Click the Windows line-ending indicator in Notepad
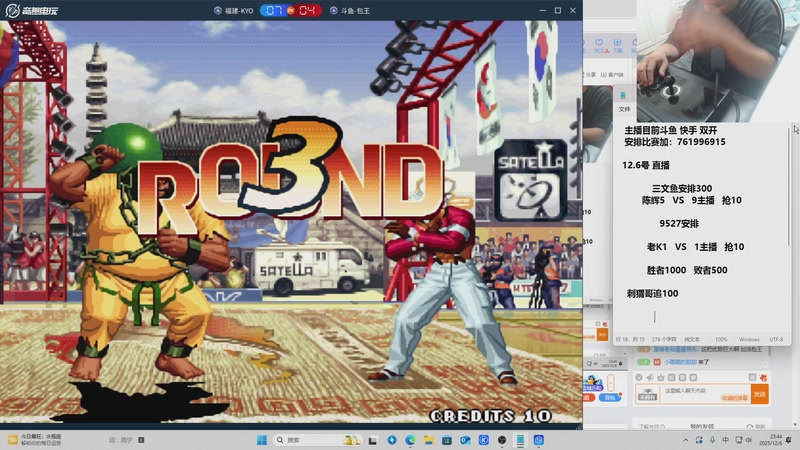 tap(749, 339)
